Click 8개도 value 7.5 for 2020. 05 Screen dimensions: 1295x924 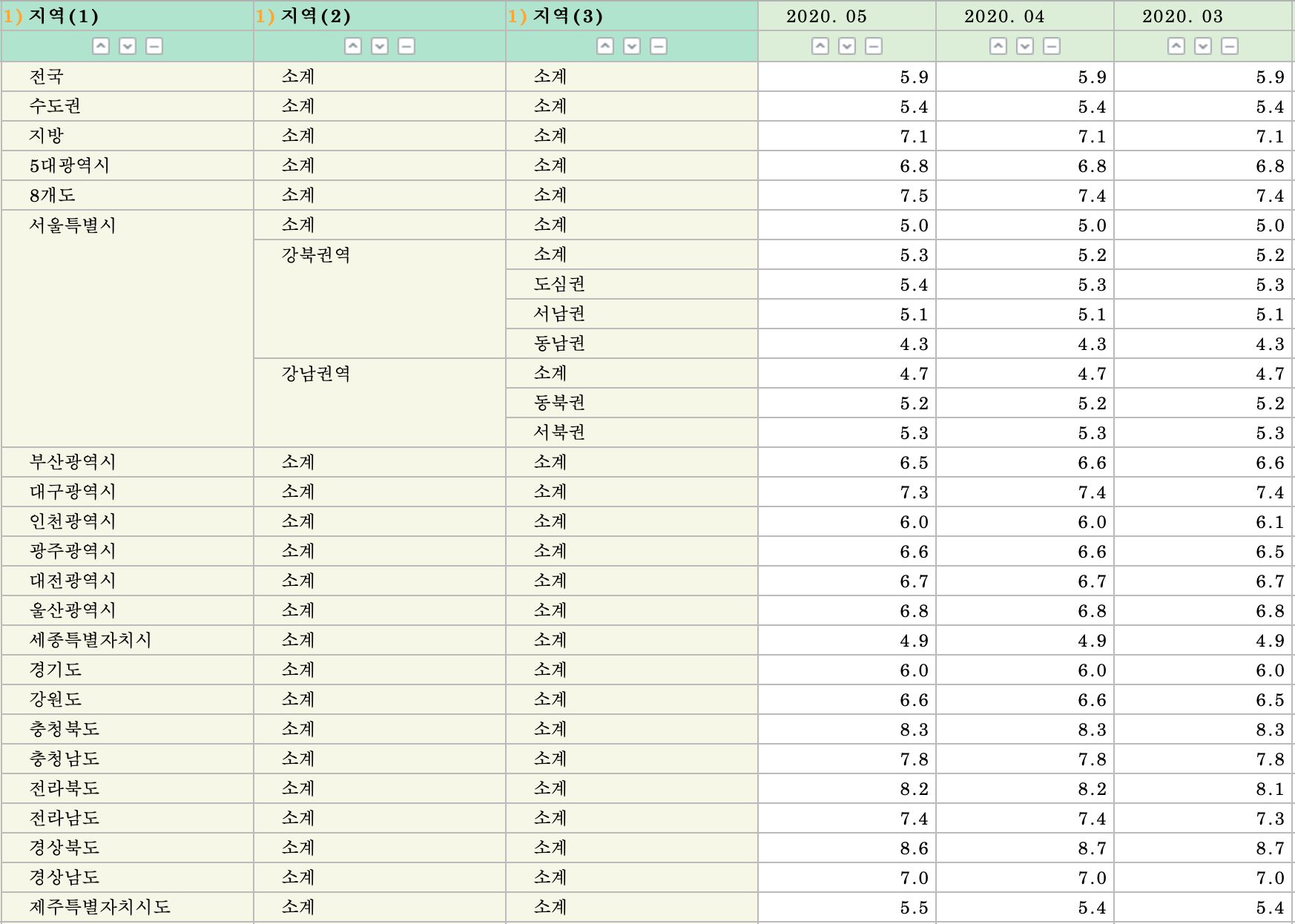click(914, 196)
